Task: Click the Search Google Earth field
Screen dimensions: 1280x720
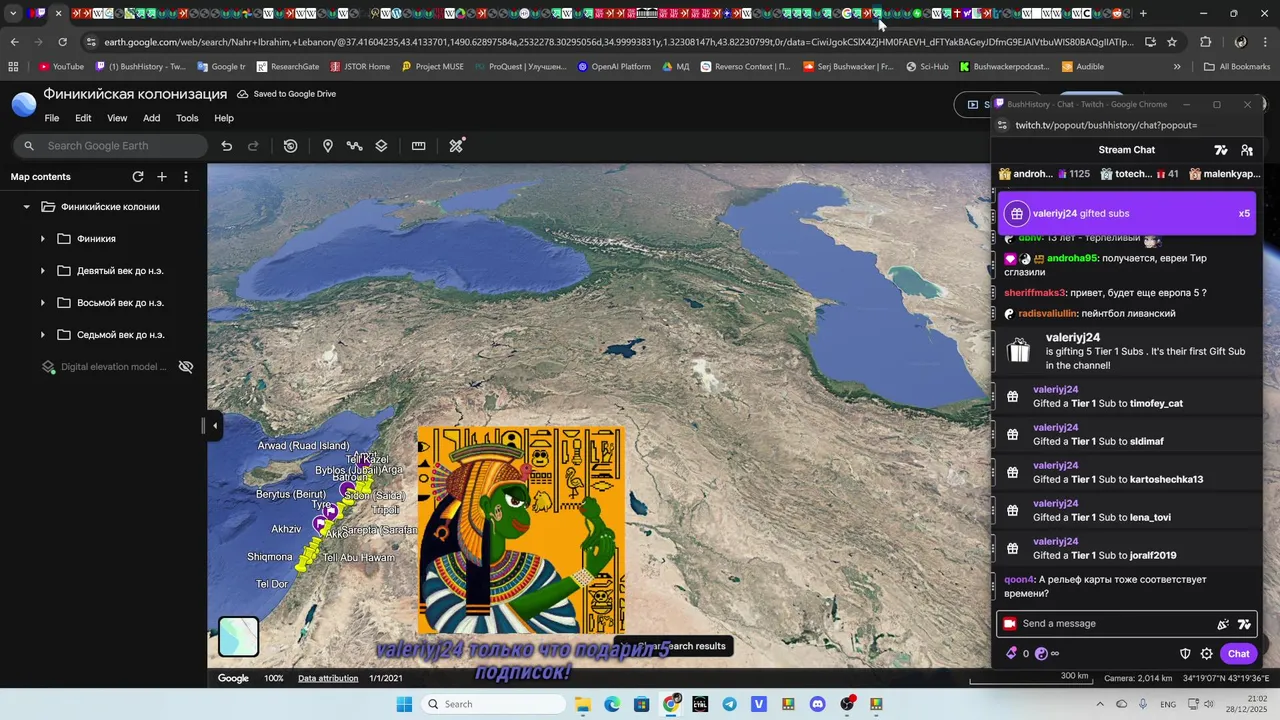Action: click(x=111, y=146)
